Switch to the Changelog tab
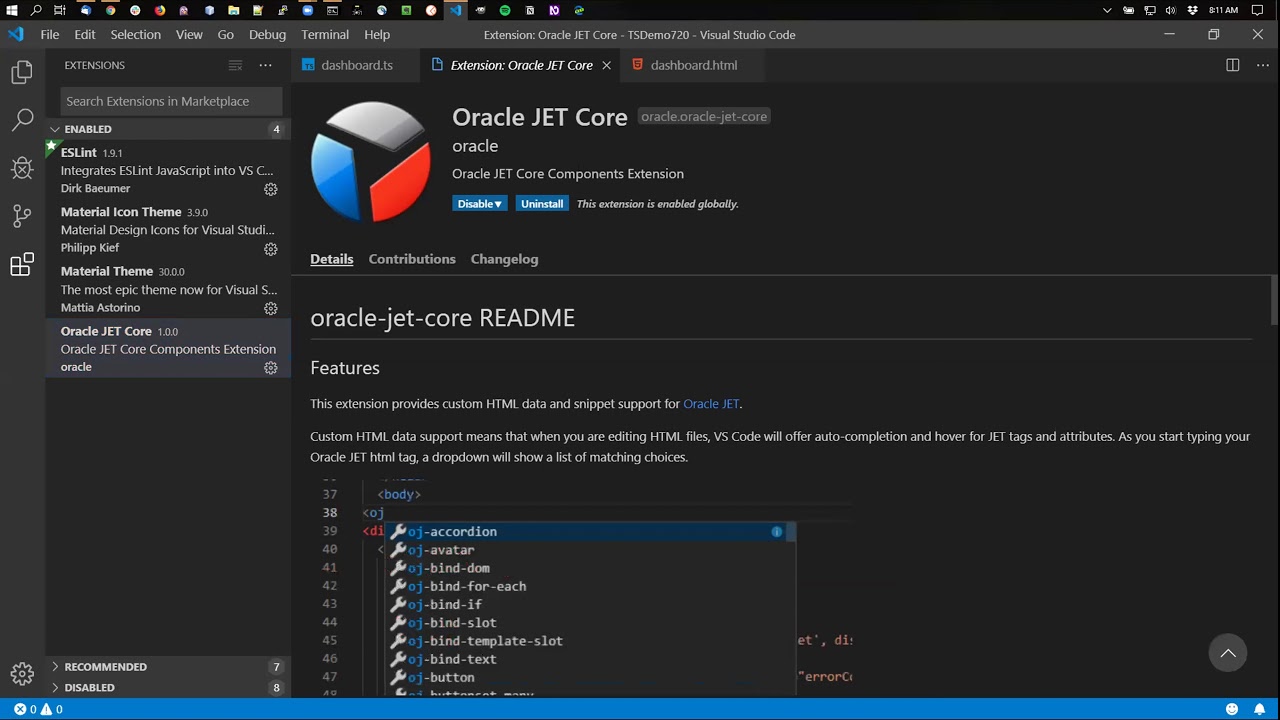The width and height of the screenshot is (1280, 720). click(504, 259)
